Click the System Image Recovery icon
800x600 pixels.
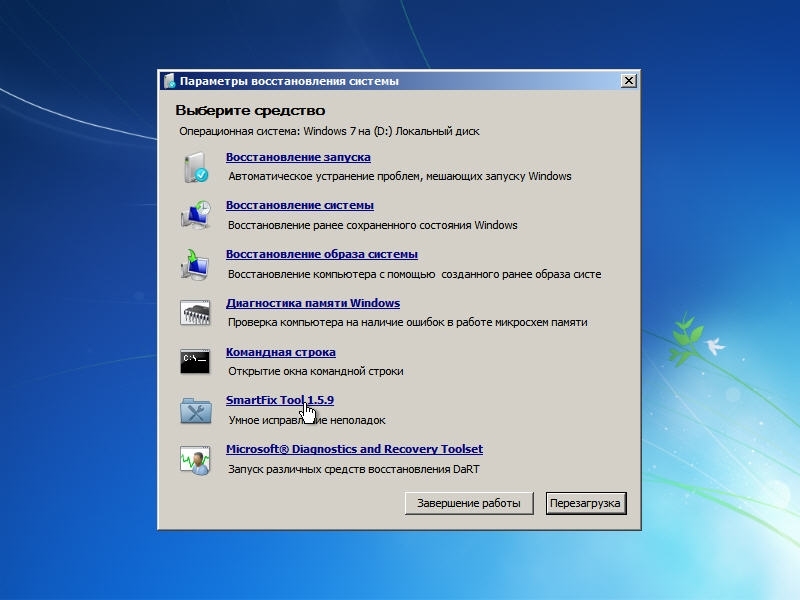195,264
